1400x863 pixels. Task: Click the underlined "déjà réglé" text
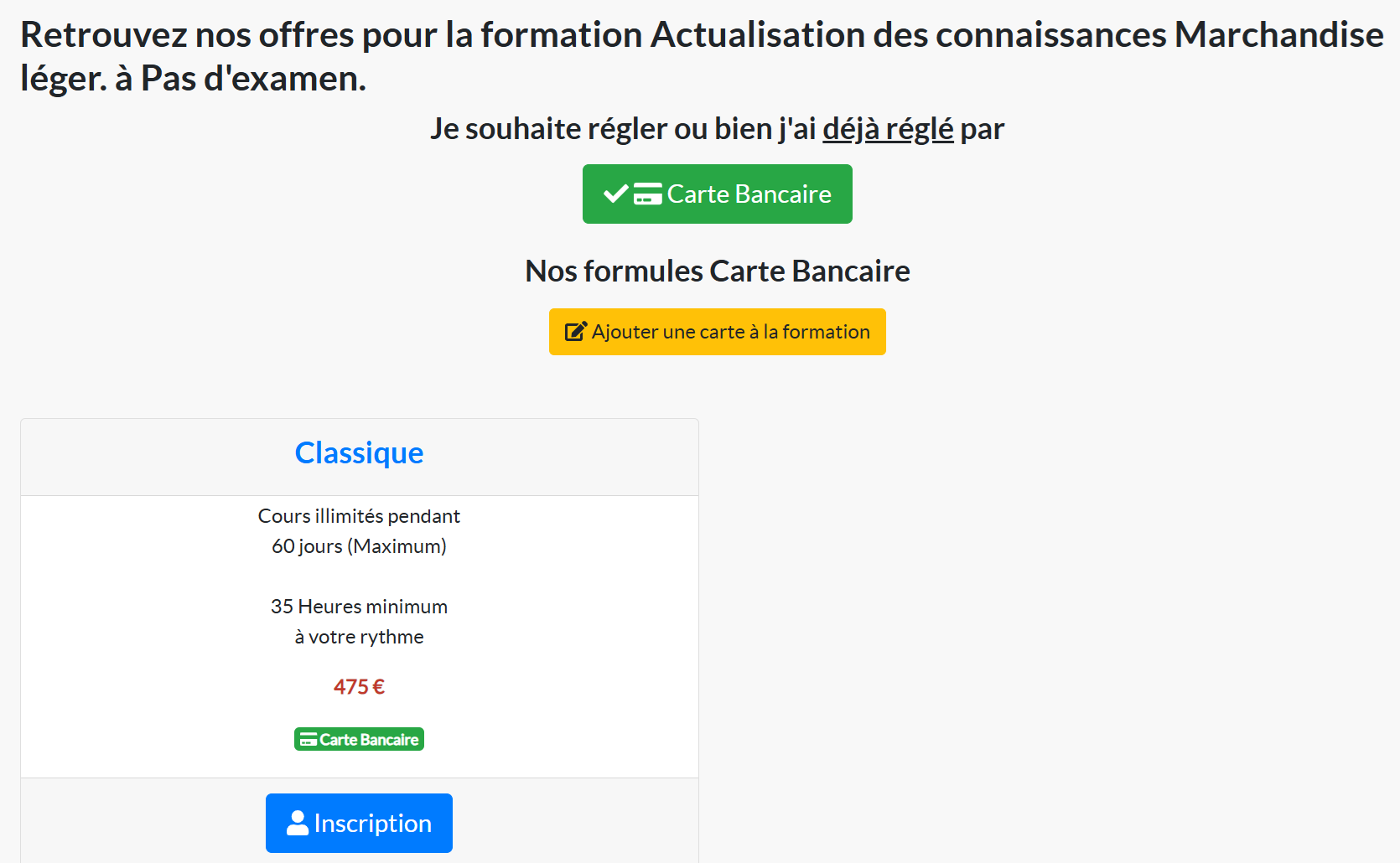coord(888,129)
